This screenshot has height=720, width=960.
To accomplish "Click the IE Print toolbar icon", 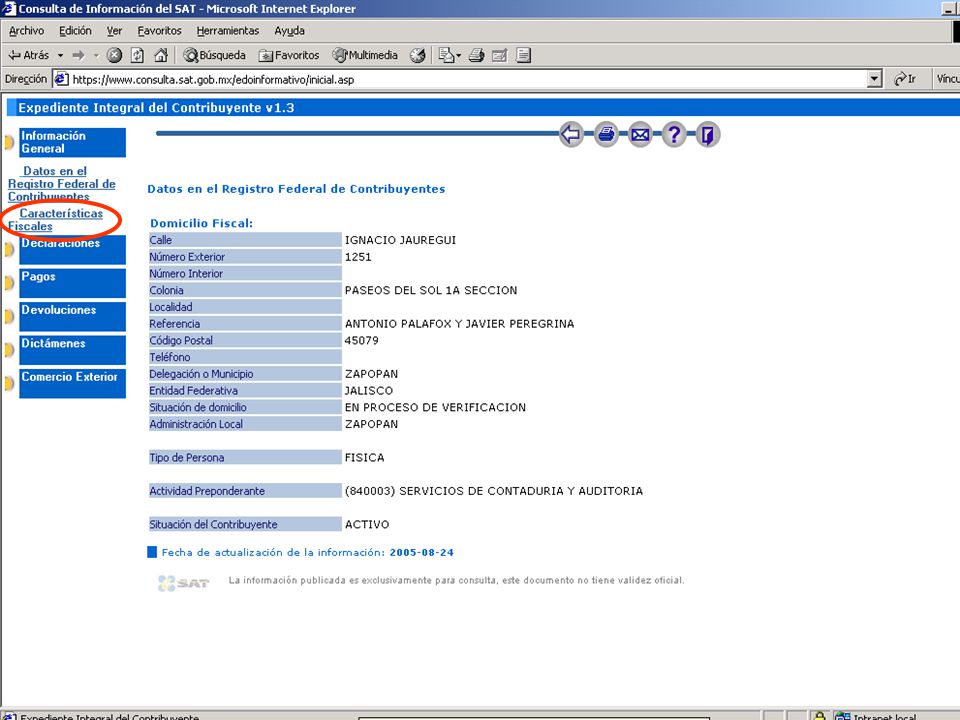I will [476, 55].
